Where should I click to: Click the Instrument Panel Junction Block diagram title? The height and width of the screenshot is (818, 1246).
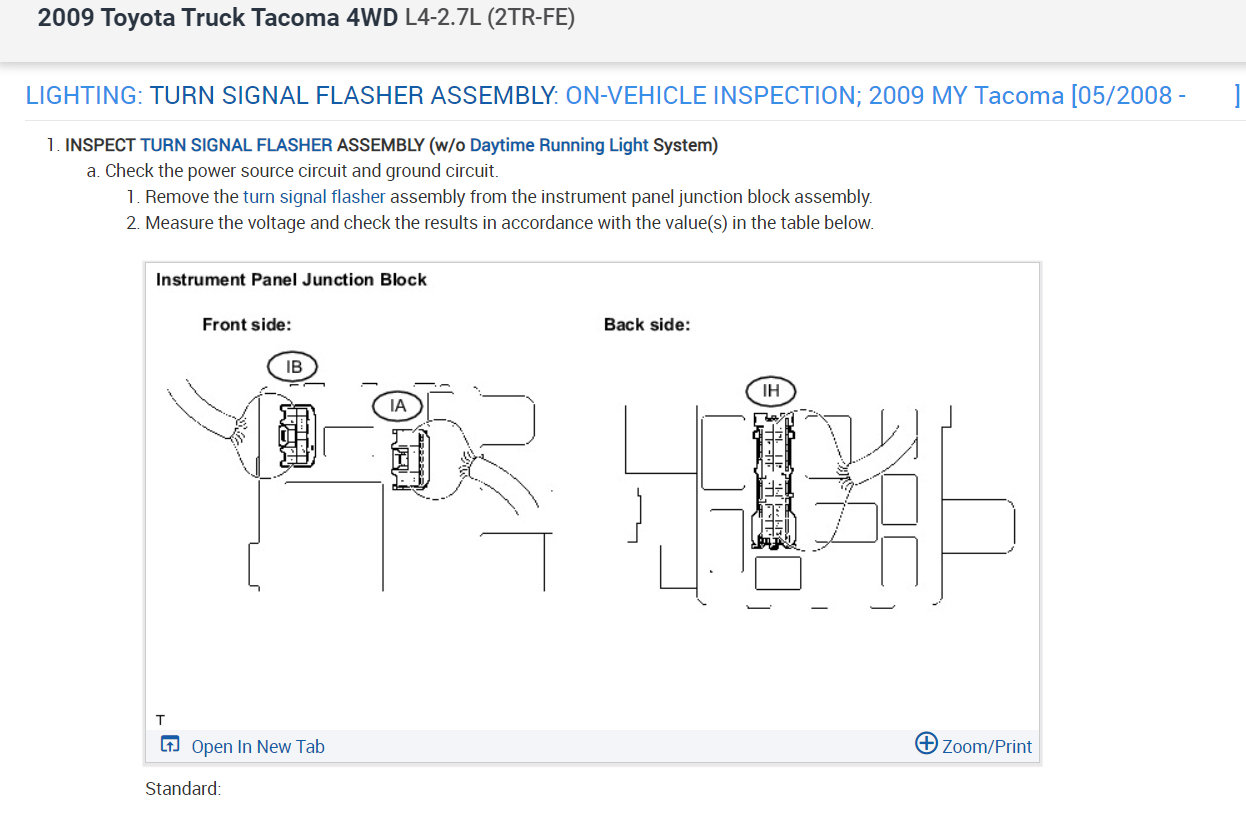291,280
